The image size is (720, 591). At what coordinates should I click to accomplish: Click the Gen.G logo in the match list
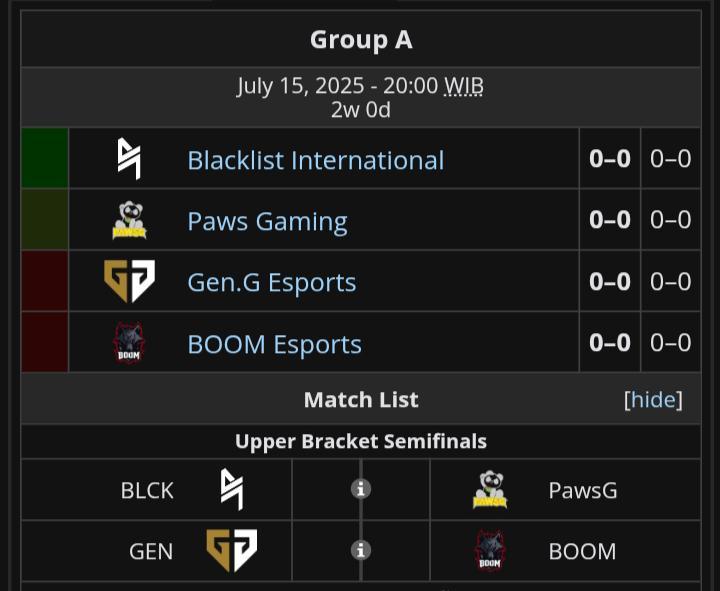(232, 550)
